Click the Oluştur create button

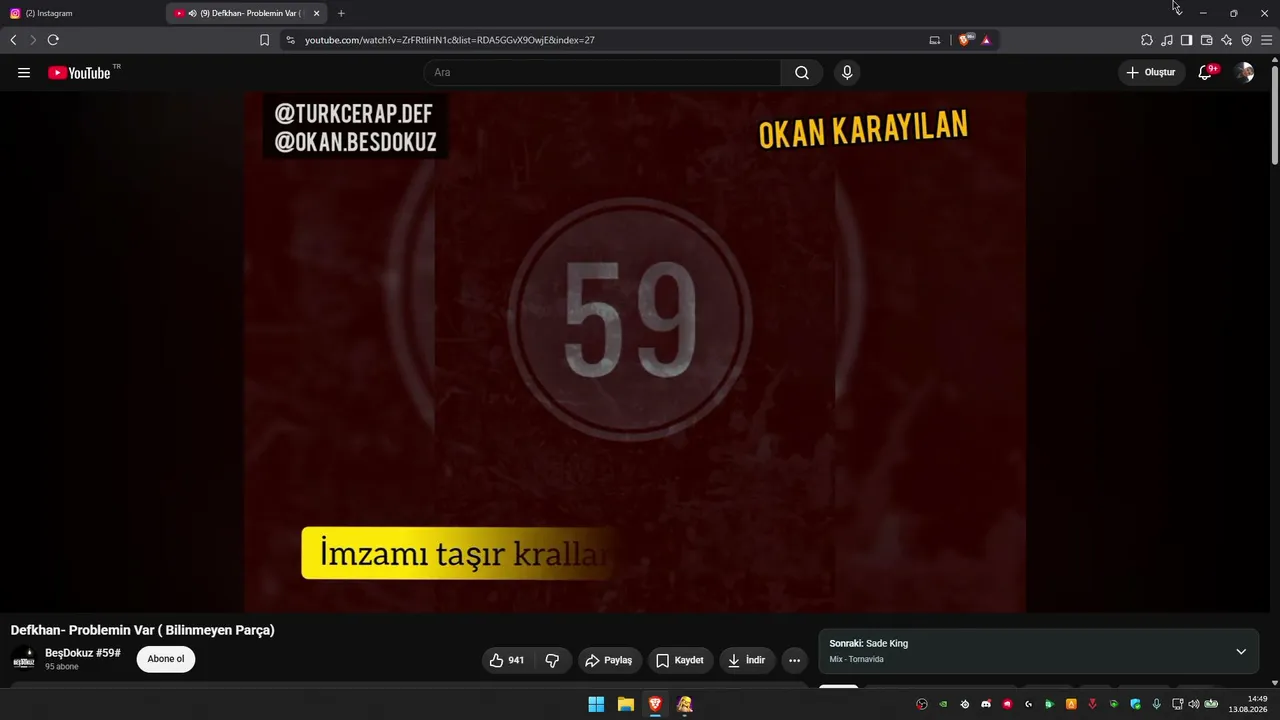(x=1151, y=73)
